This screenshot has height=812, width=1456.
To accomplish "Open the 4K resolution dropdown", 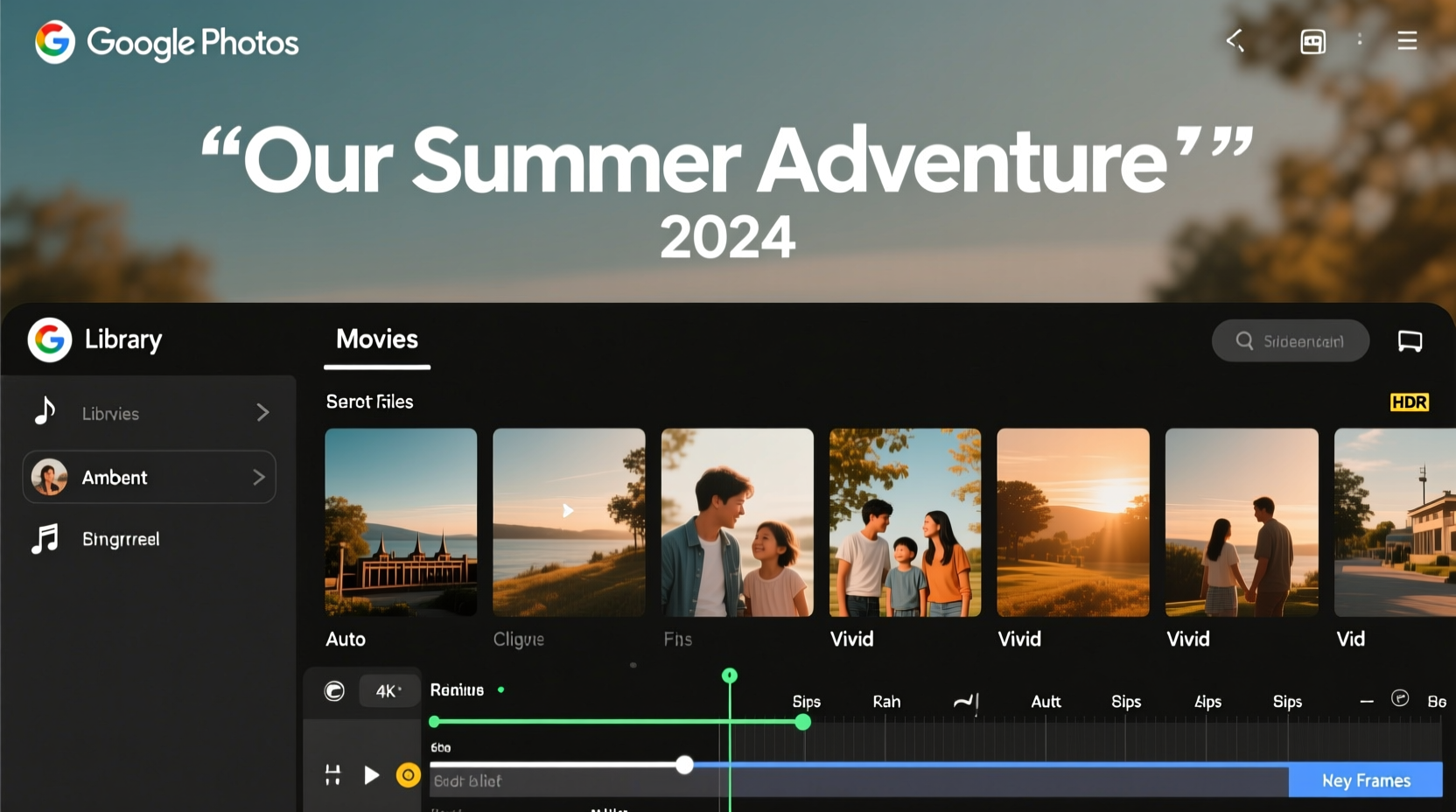I will (x=388, y=690).
